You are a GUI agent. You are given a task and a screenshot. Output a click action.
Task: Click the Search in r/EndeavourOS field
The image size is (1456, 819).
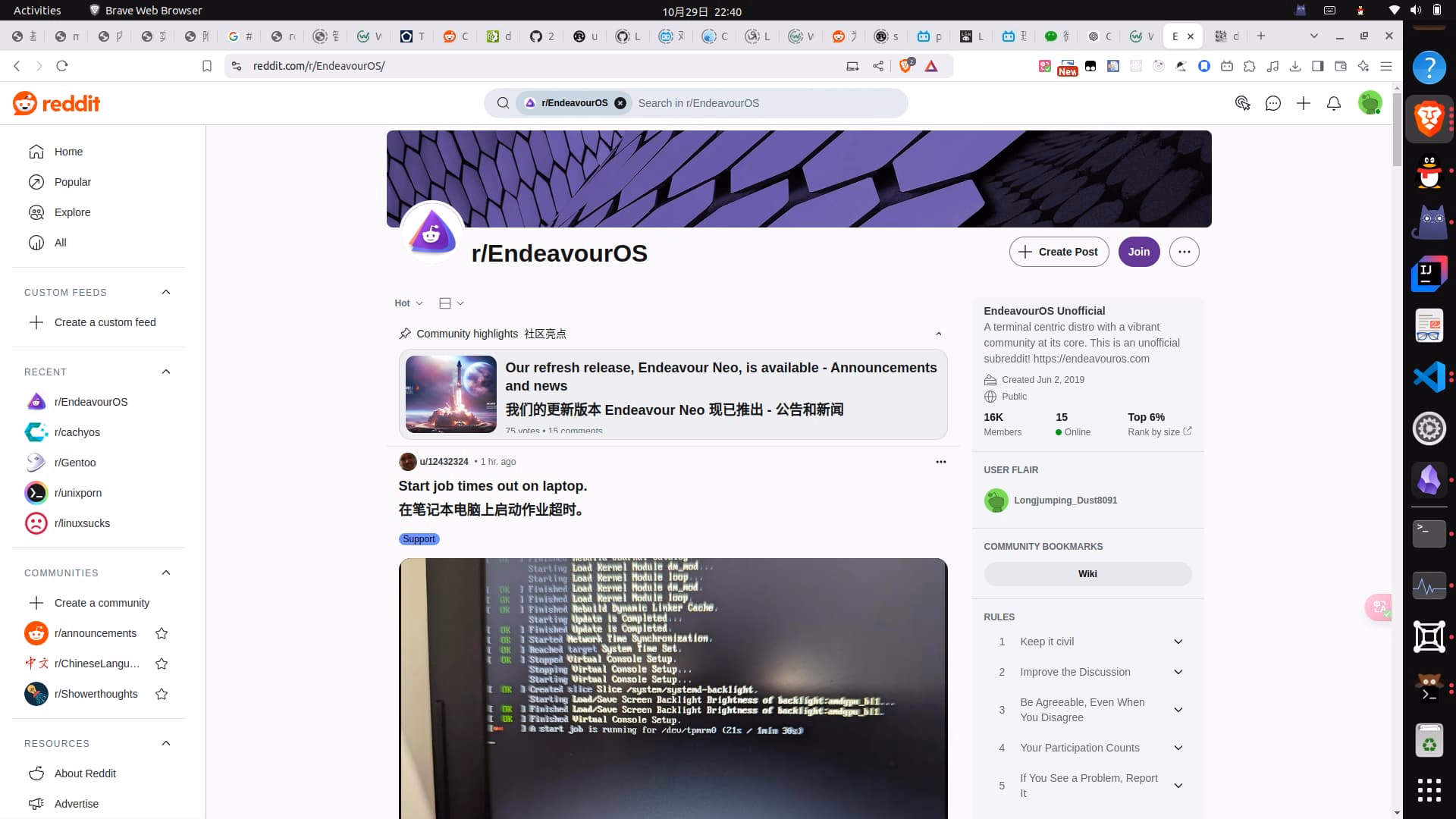pyautogui.click(x=766, y=103)
